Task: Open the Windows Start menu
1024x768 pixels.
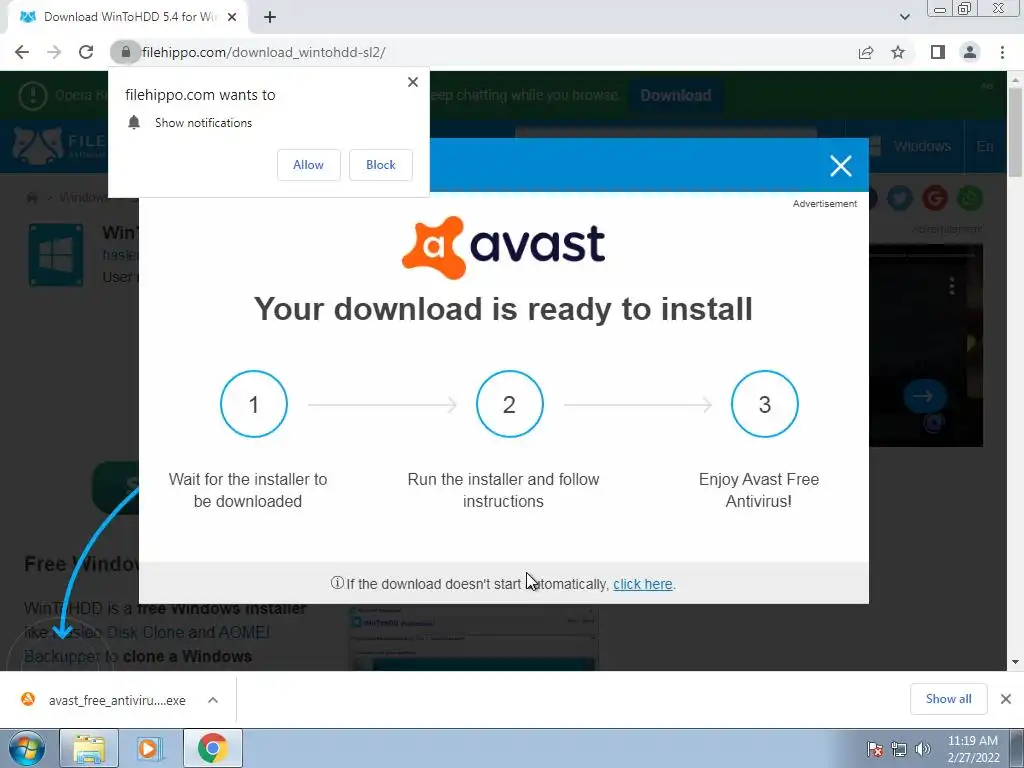Action: tap(26, 748)
